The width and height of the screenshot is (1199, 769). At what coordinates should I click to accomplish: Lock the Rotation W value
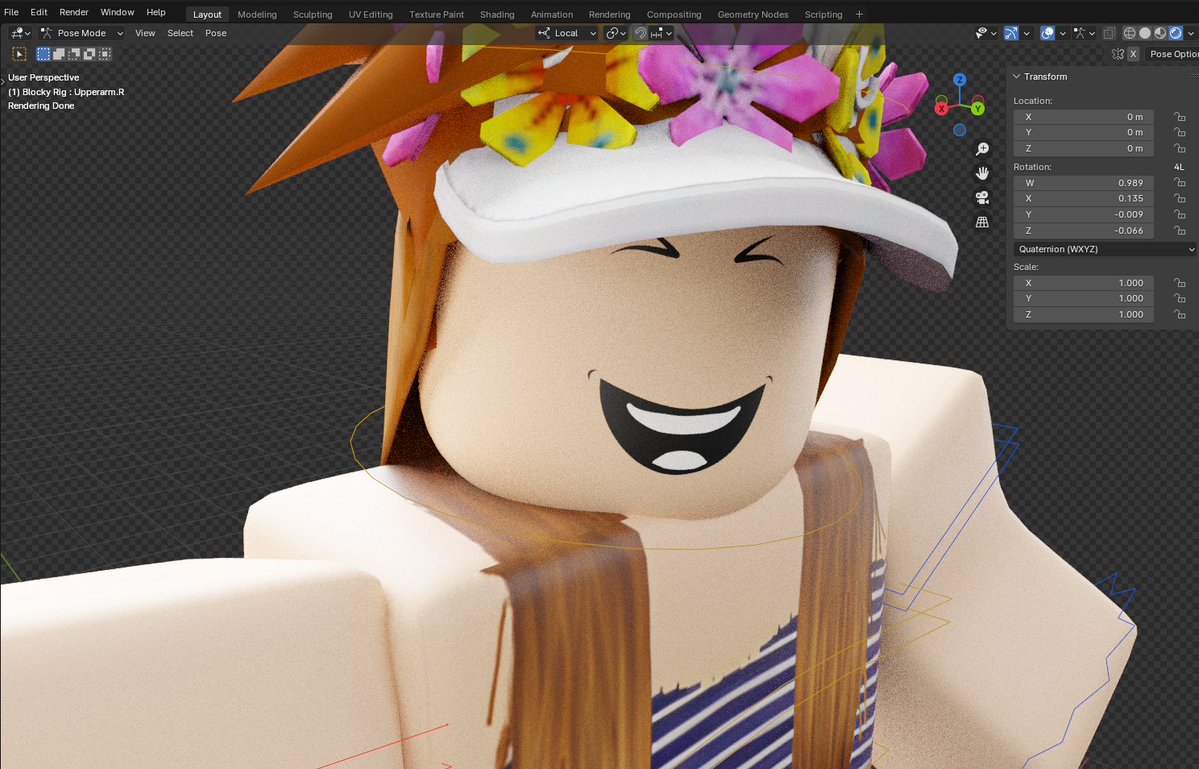tap(1180, 183)
